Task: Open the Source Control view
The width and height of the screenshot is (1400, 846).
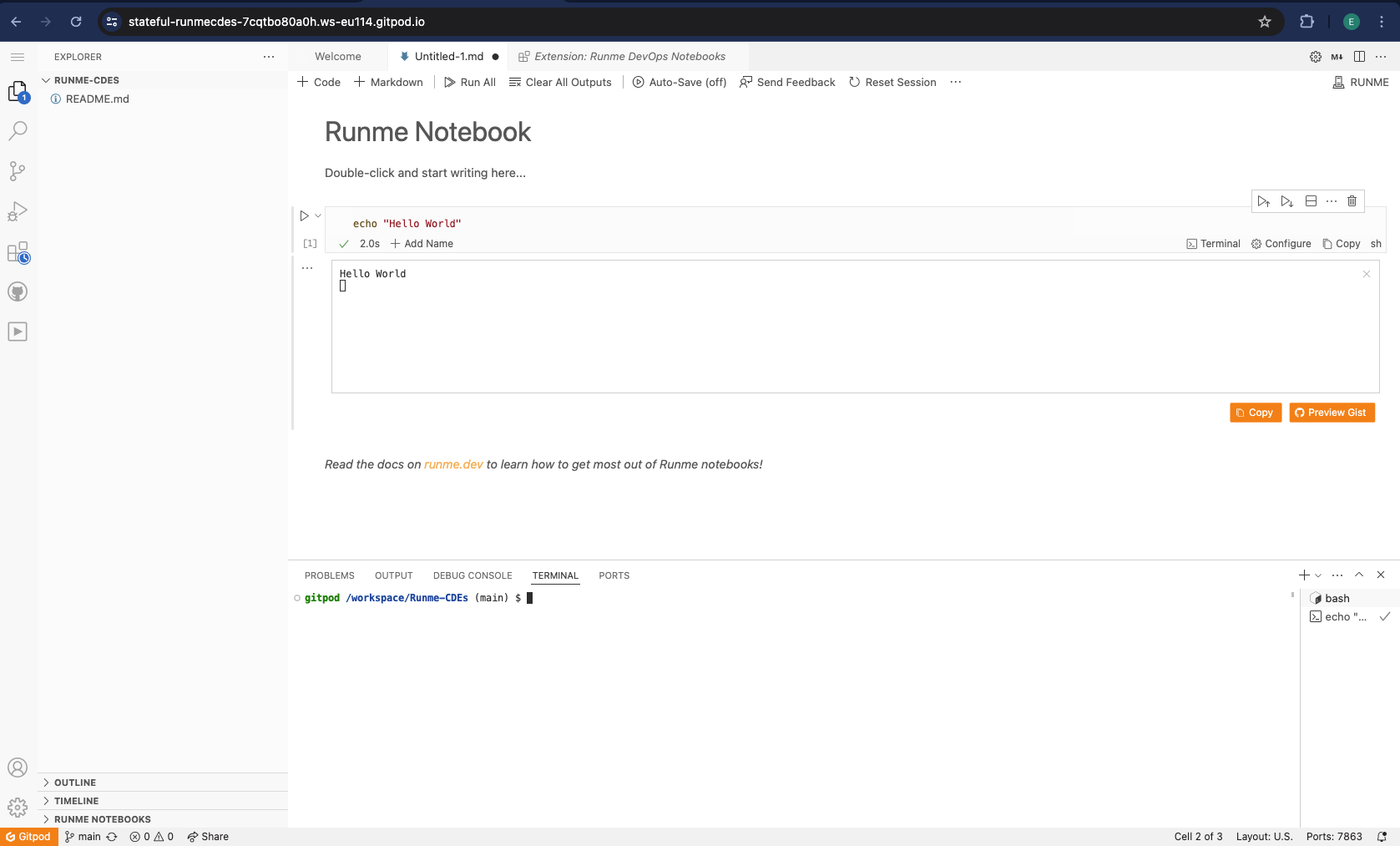Action: coord(18,171)
